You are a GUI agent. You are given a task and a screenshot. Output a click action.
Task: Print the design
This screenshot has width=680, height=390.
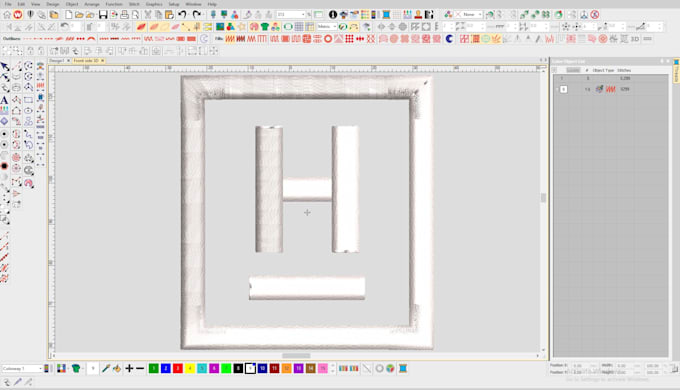(x=124, y=15)
